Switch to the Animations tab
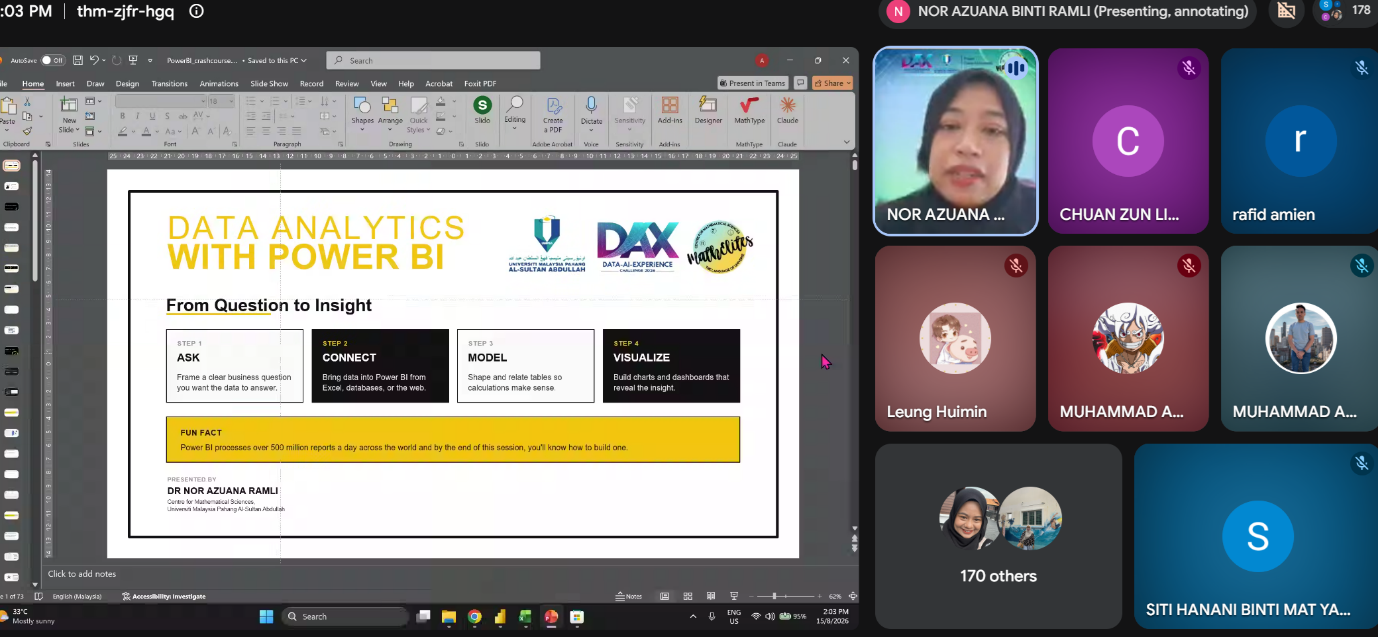The width and height of the screenshot is (1378, 637). (219, 84)
